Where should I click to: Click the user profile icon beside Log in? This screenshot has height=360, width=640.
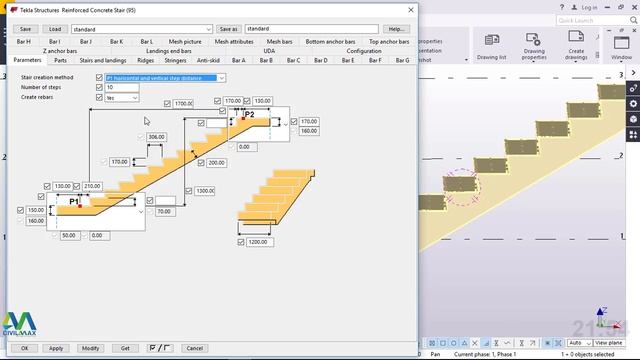574,7
